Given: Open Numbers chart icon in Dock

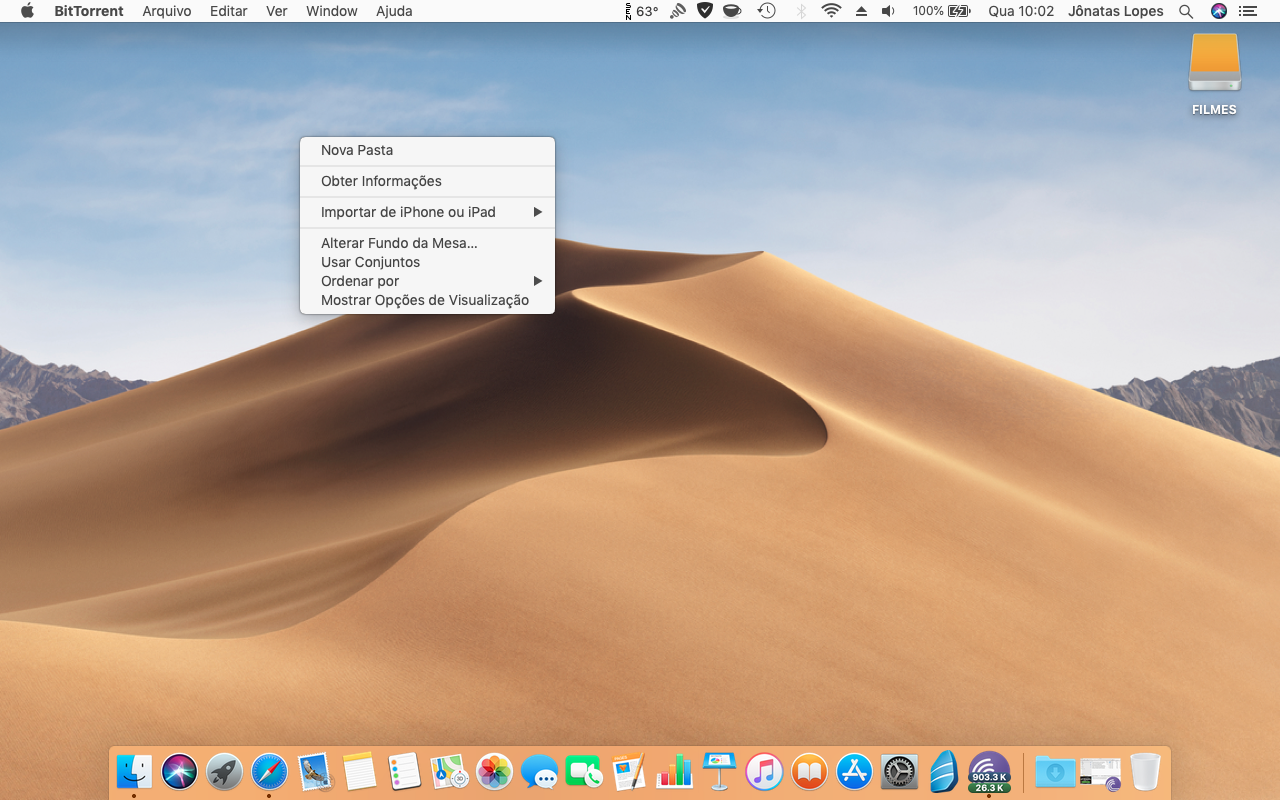Looking at the screenshot, I should pyautogui.click(x=674, y=771).
